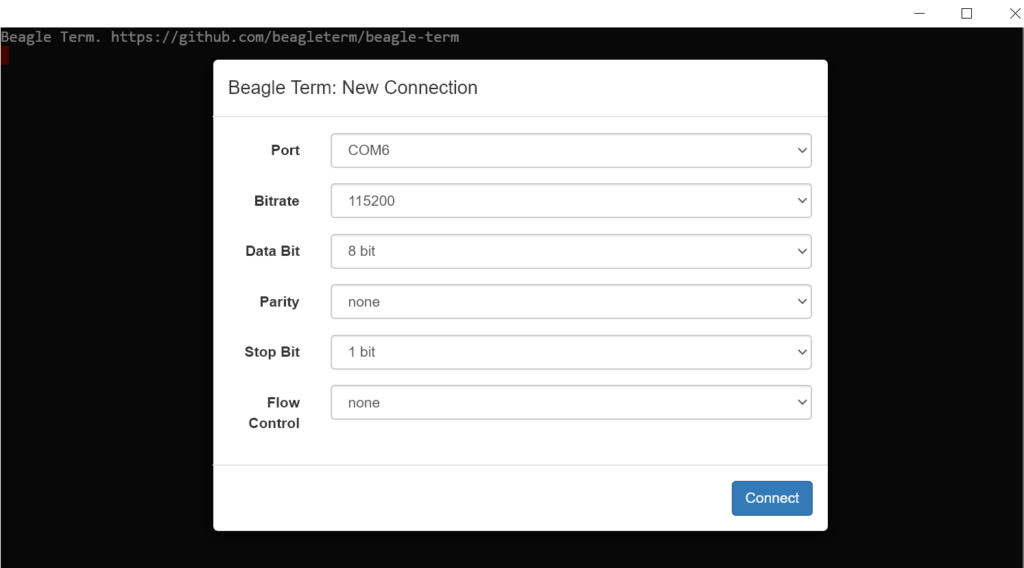Open the Port dropdown showing COM6
The height and width of the screenshot is (568, 1024).
click(x=570, y=150)
